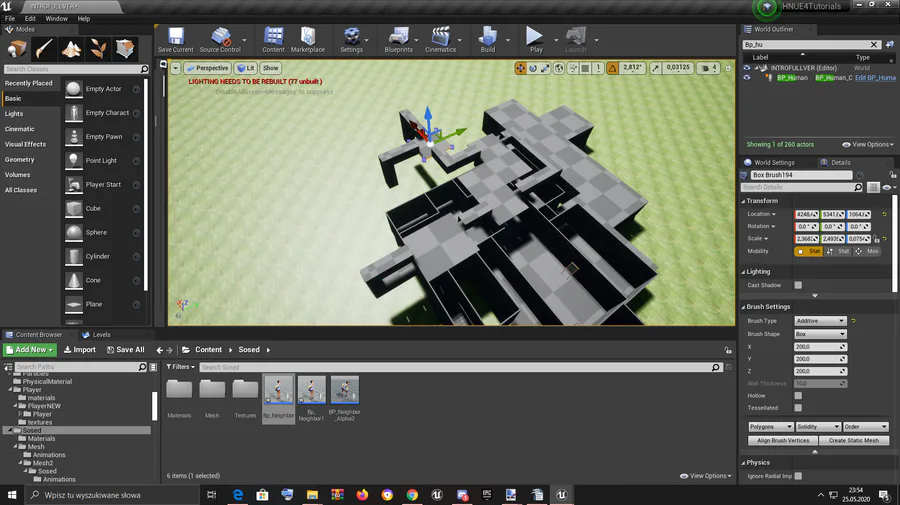Viewport: 900px width, 505px height.
Task: Select the Paint mode brush icon
Action: (x=44, y=49)
